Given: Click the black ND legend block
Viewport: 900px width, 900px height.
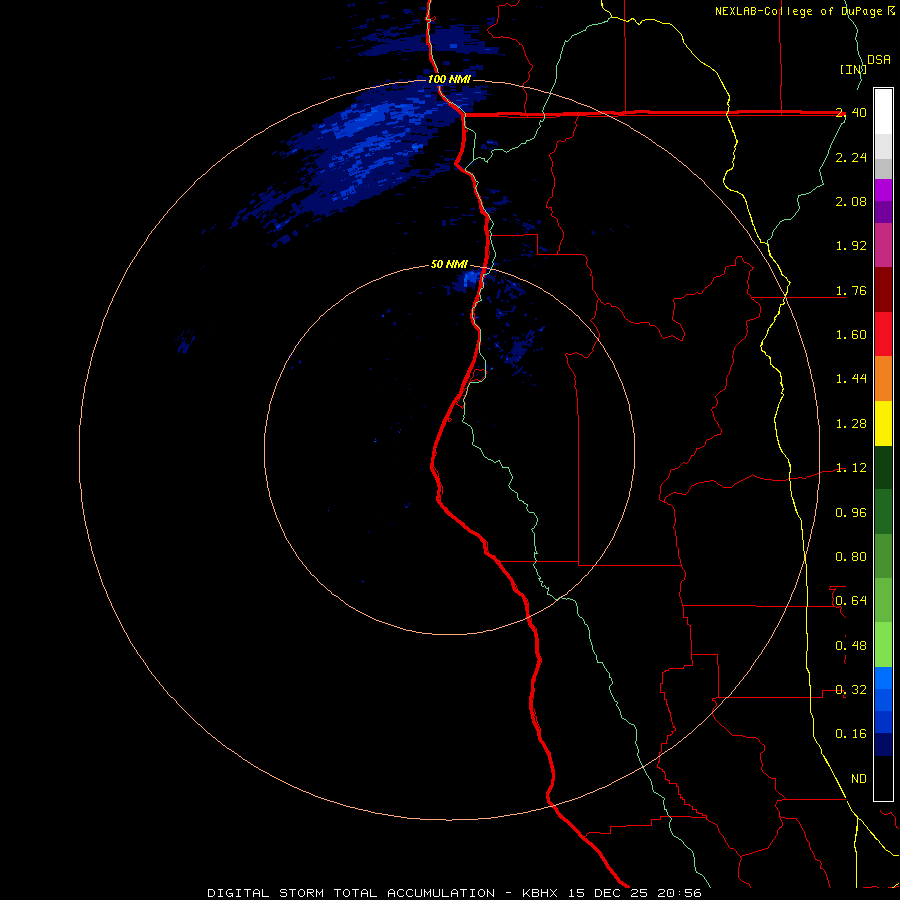Looking at the screenshot, I should [x=883, y=778].
